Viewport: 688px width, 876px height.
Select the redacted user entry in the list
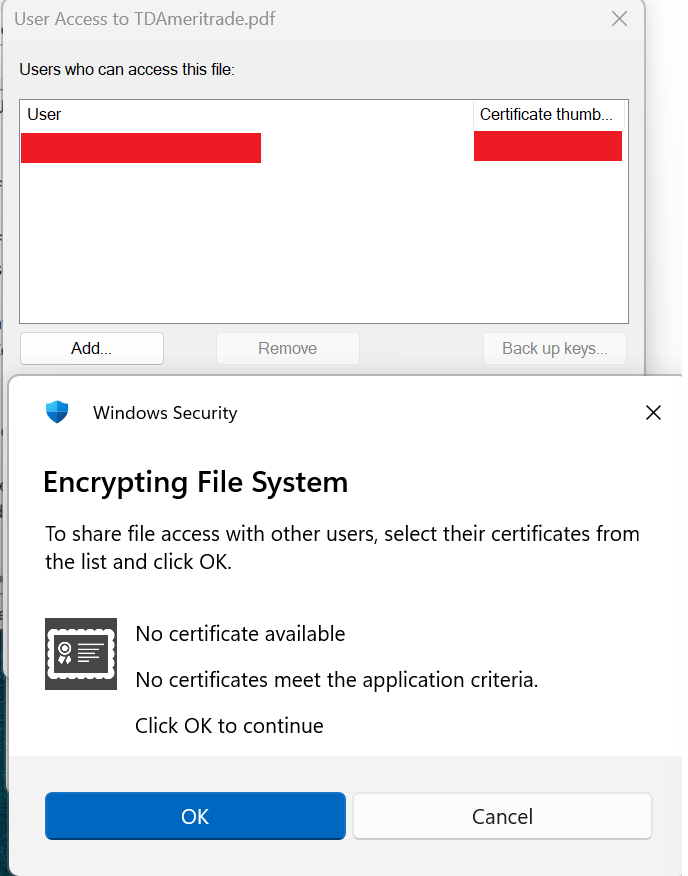tap(141, 147)
